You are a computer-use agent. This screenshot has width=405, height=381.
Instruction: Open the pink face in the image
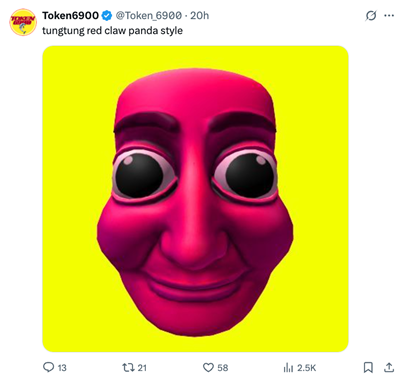pos(195,200)
